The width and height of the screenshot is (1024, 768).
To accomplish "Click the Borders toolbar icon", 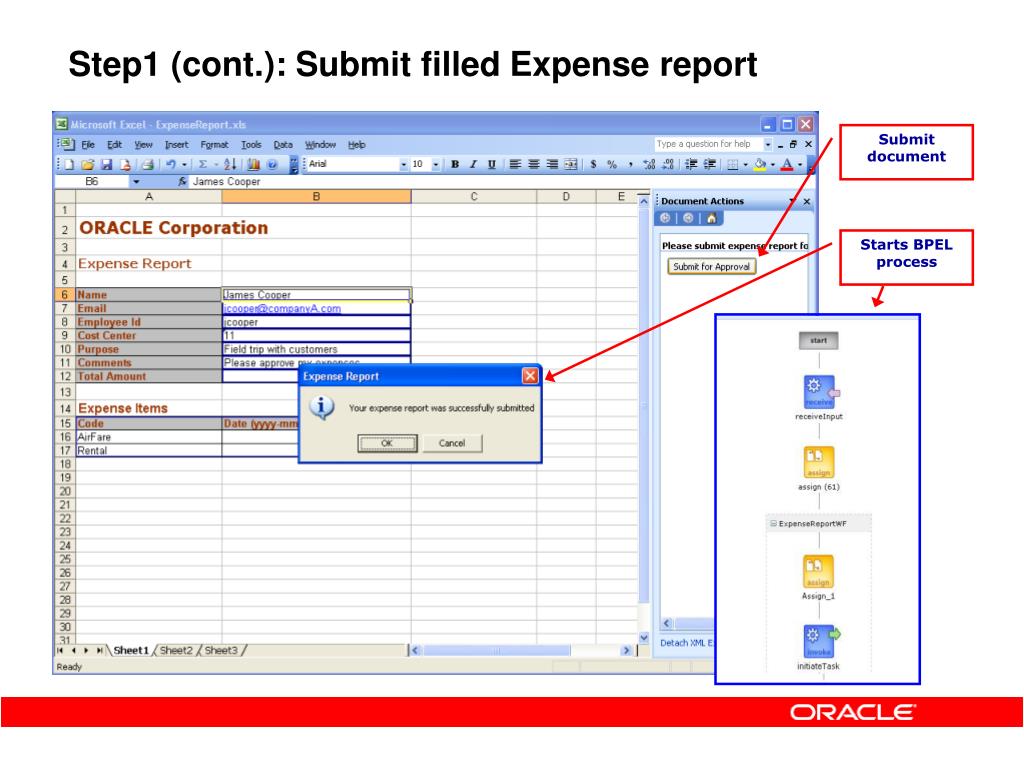I will tap(733, 165).
